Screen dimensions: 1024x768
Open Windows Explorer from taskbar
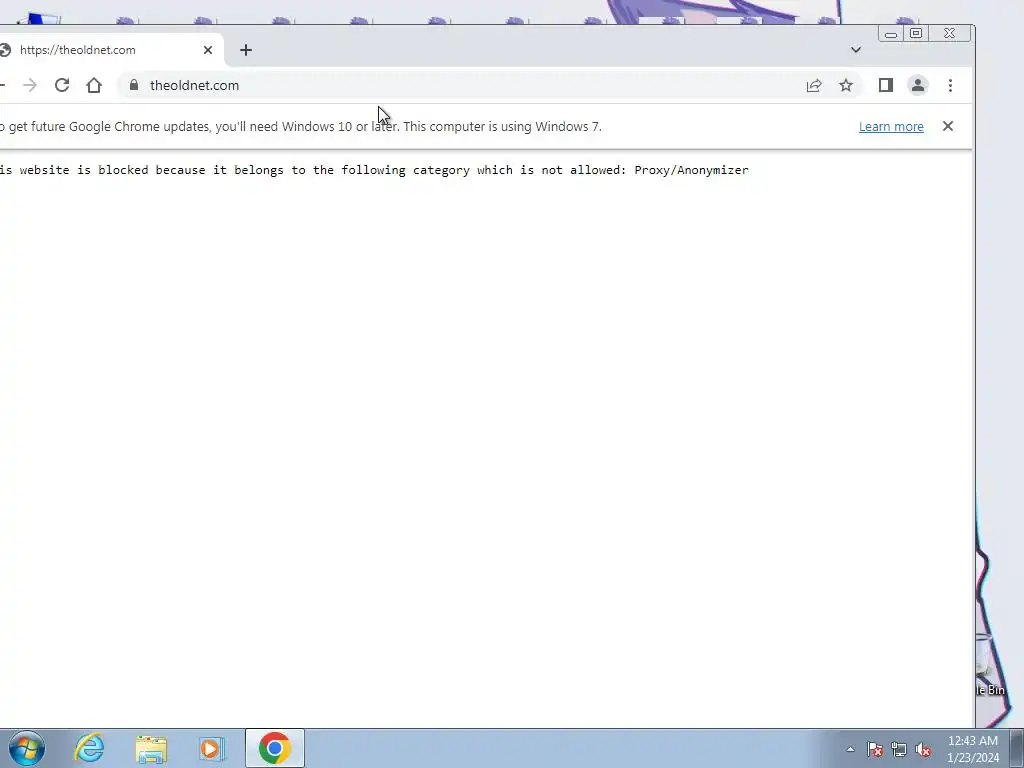(x=151, y=748)
